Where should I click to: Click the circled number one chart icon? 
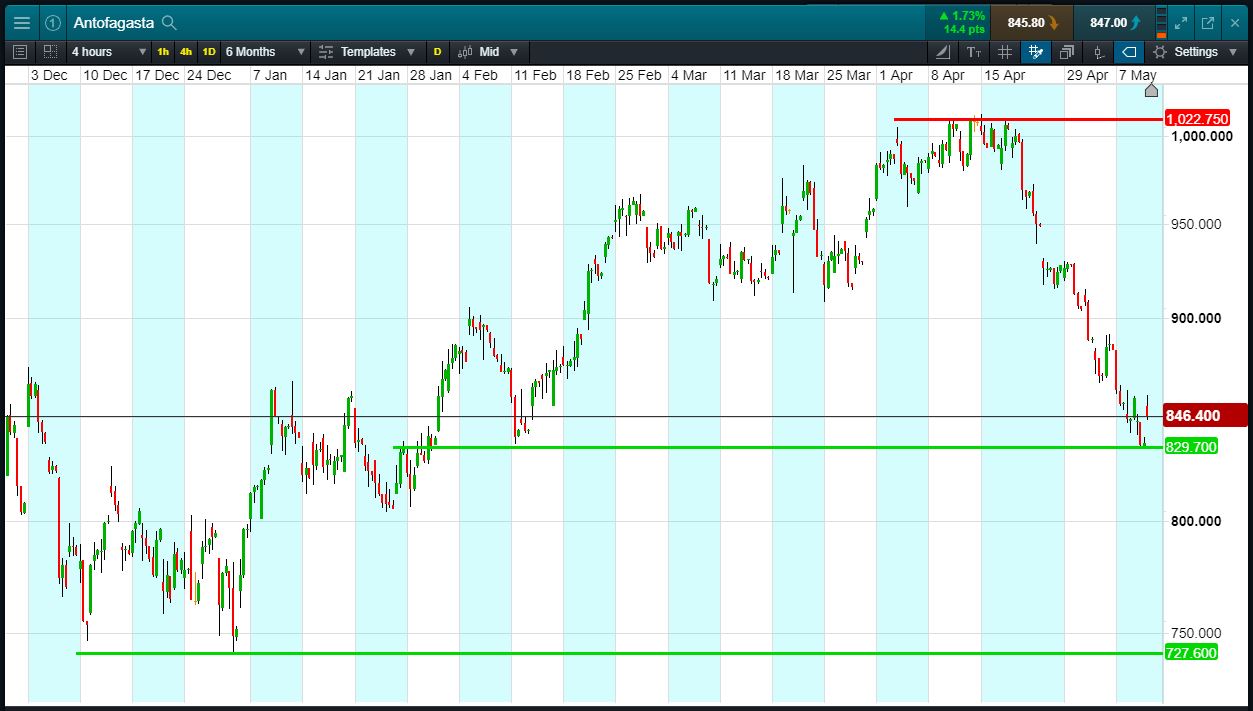(52, 22)
